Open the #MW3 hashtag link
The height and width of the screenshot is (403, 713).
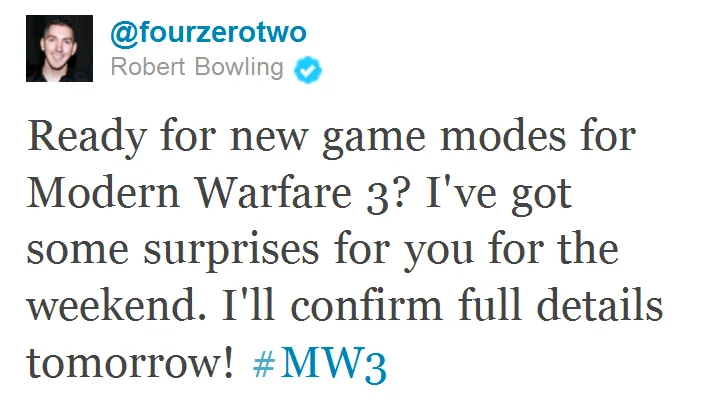point(320,364)
